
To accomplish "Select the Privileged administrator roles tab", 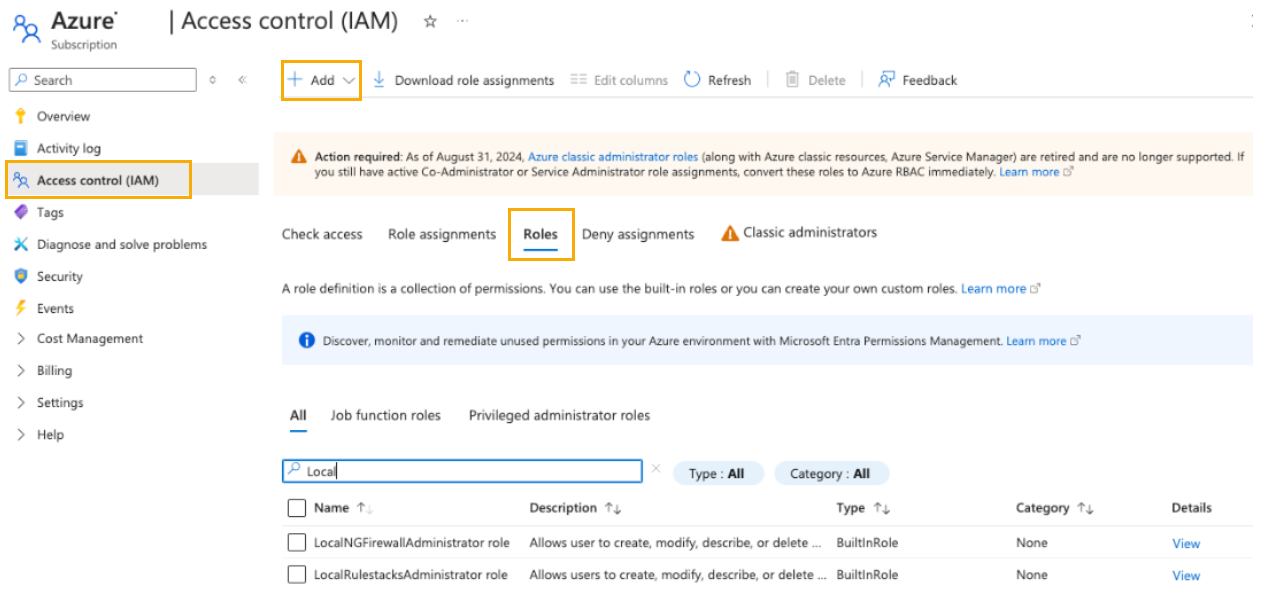I will tap(559, 415).
